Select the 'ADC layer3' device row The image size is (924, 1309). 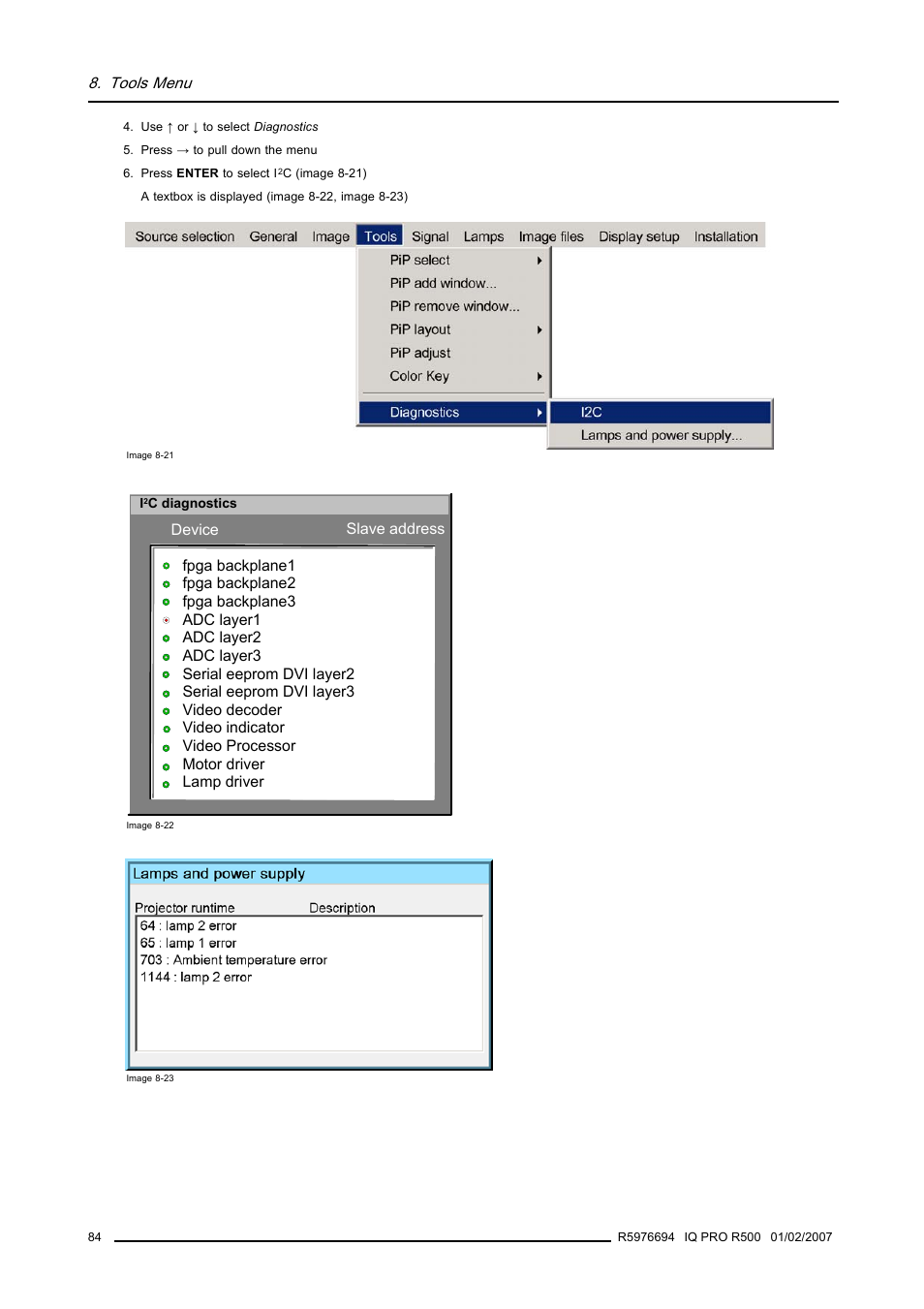(221, 656)
